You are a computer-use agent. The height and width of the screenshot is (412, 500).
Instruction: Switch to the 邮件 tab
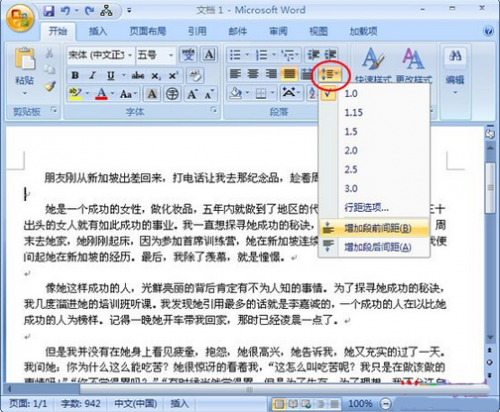click(238, 31)
